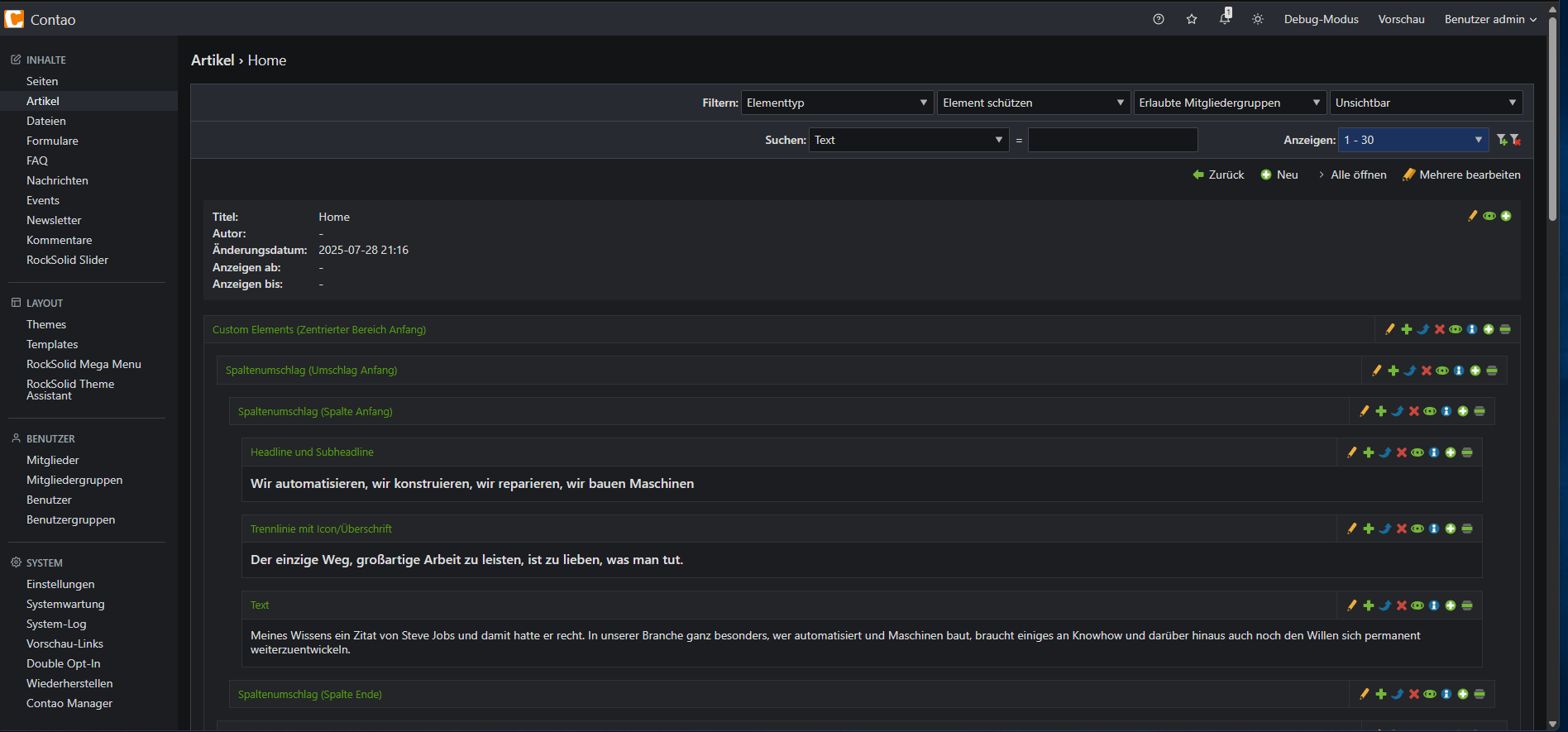This screenshot has width=1568, height=732.
Task: Click the favorites star icon in the header
Action: [1192, 19]
